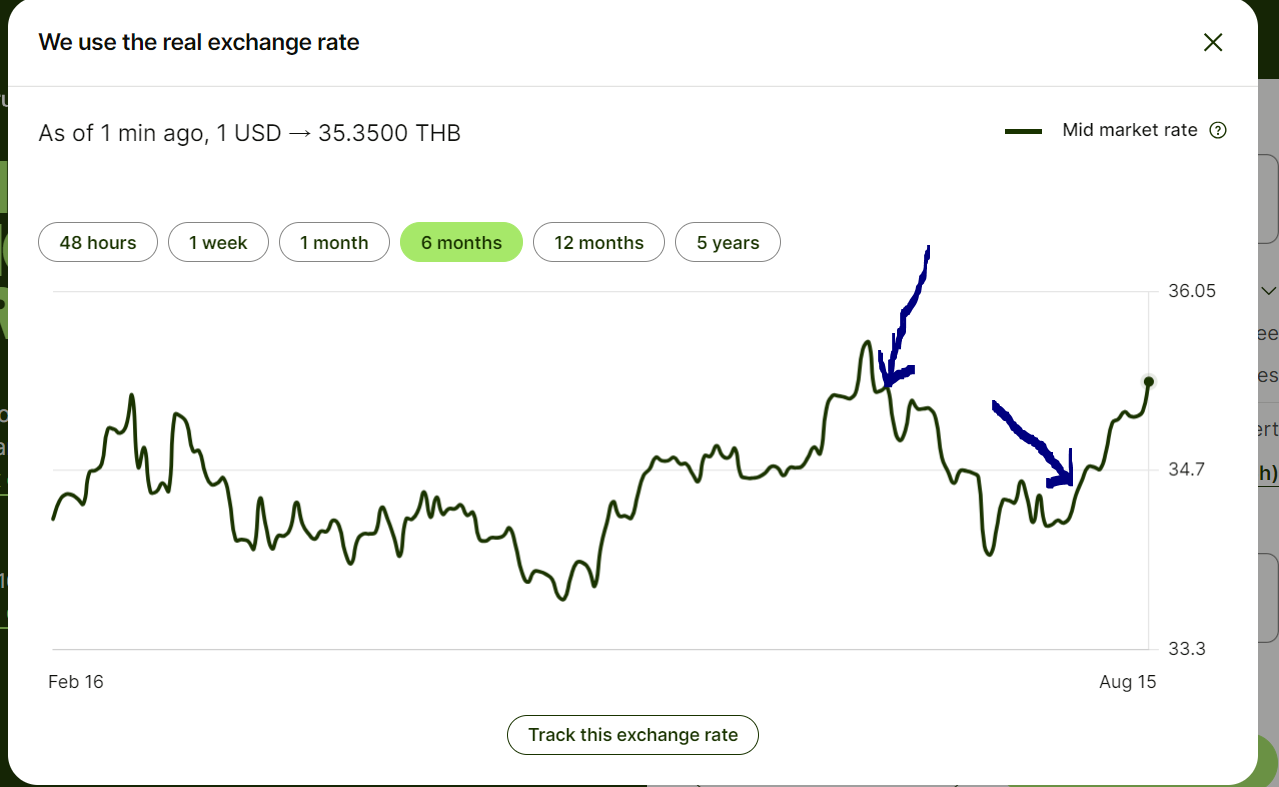Click Track this exchange rate button
This screenshot has width=1279, height=787.
pyautogui.click(x=633, y=735)
